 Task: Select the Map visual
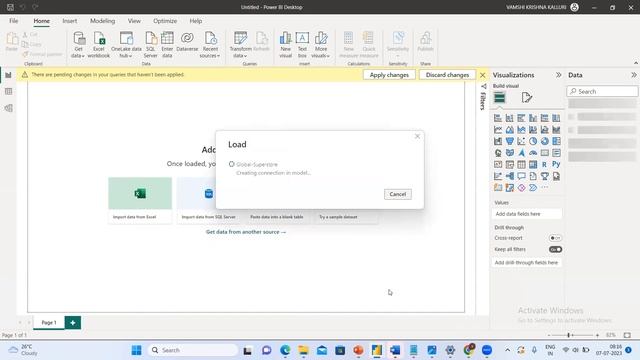click(x=498, y=153)
